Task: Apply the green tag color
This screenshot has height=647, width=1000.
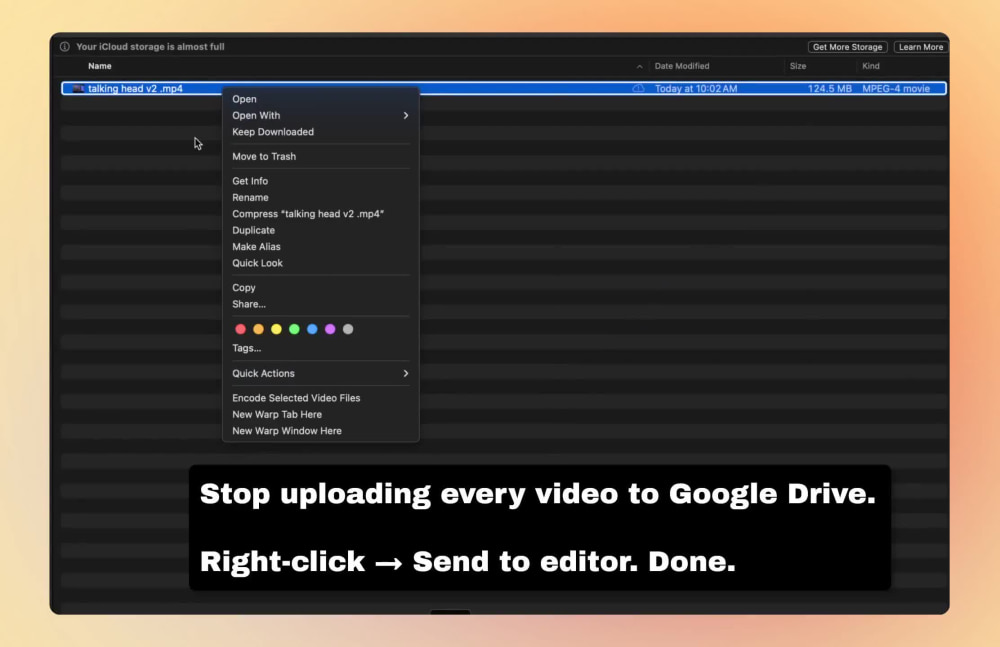Action: (294, 329)
